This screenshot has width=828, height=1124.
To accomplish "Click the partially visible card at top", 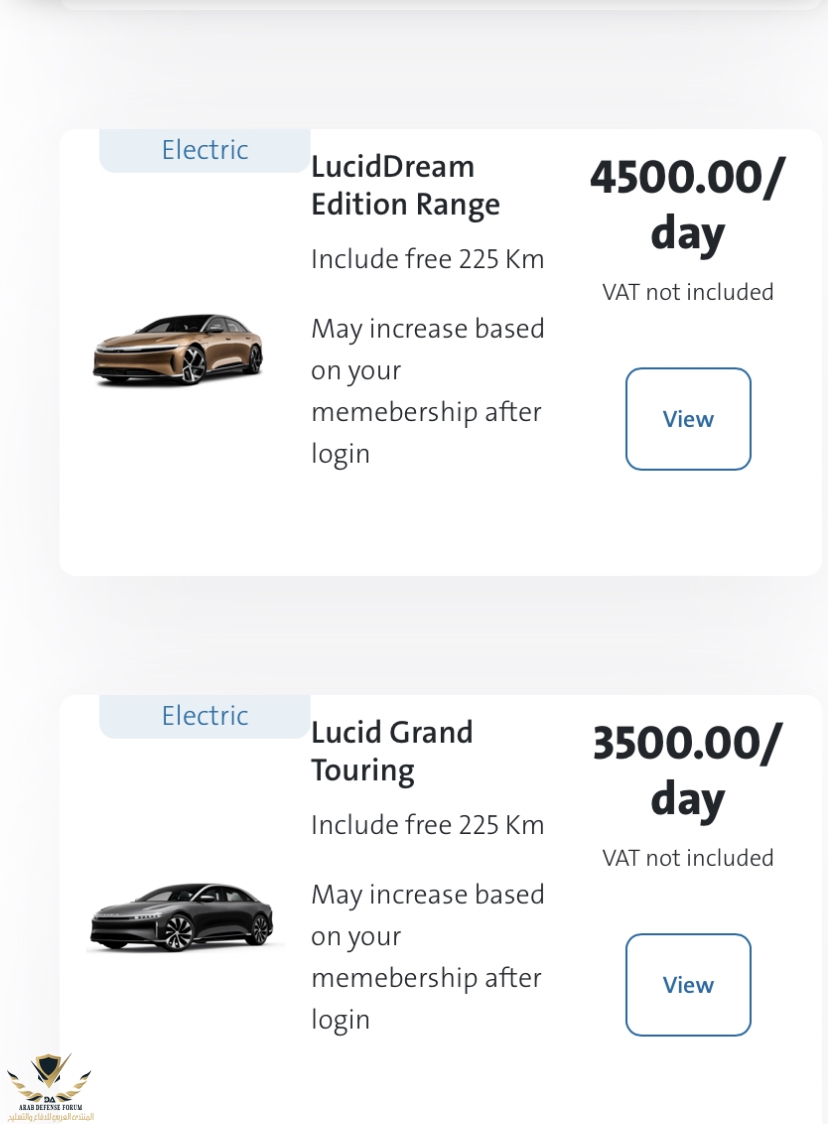I will pyautogui.click(x=440, y=4).
